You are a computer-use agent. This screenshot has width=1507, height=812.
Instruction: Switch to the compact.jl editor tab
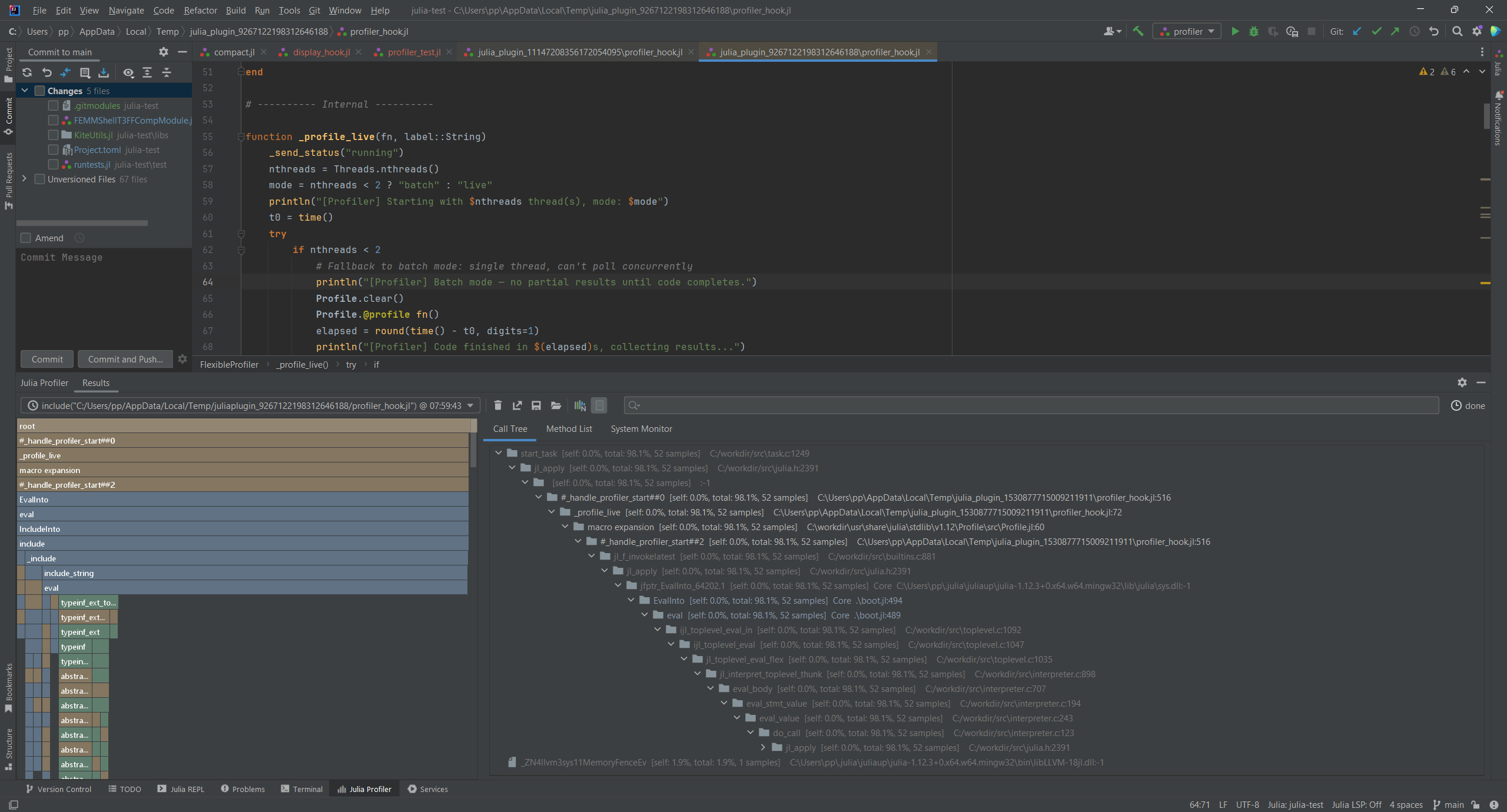234,52
